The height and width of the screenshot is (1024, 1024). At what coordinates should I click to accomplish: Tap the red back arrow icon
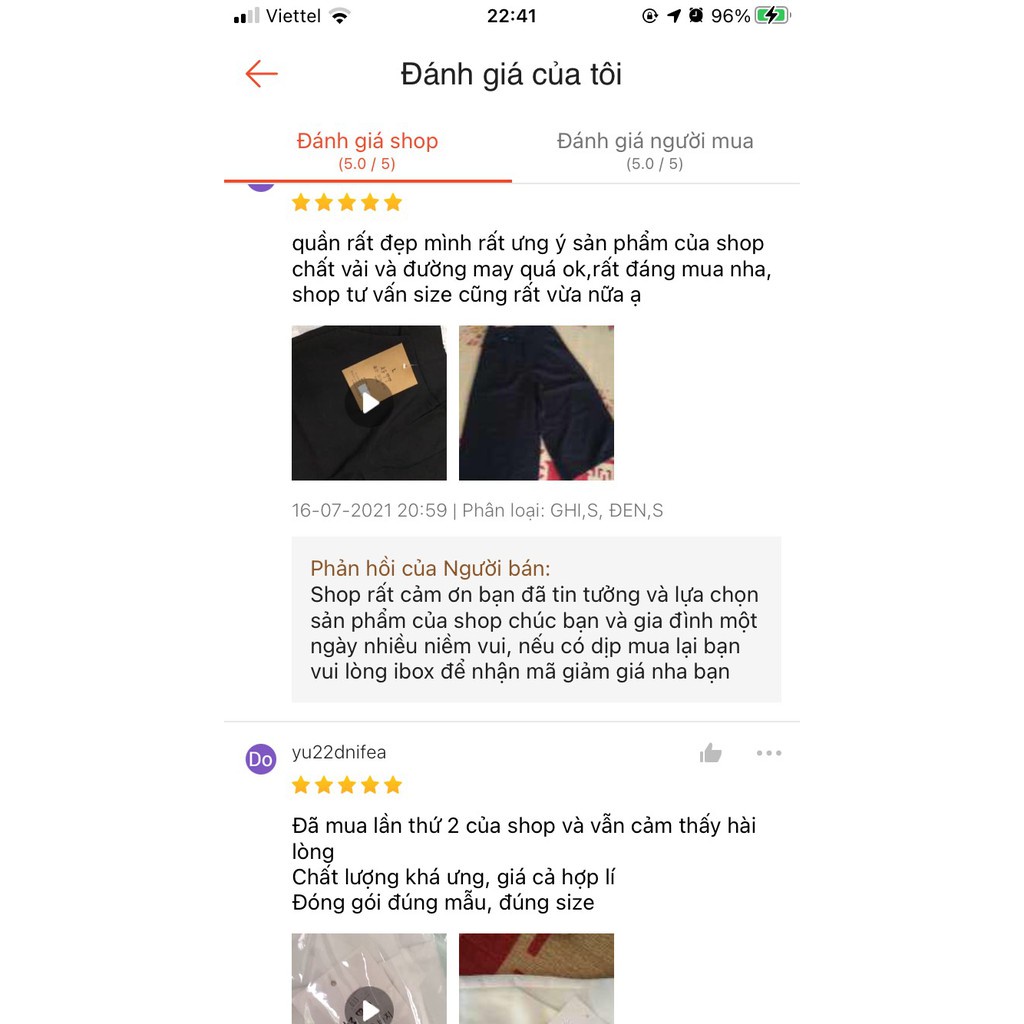(x=262, y=74)
